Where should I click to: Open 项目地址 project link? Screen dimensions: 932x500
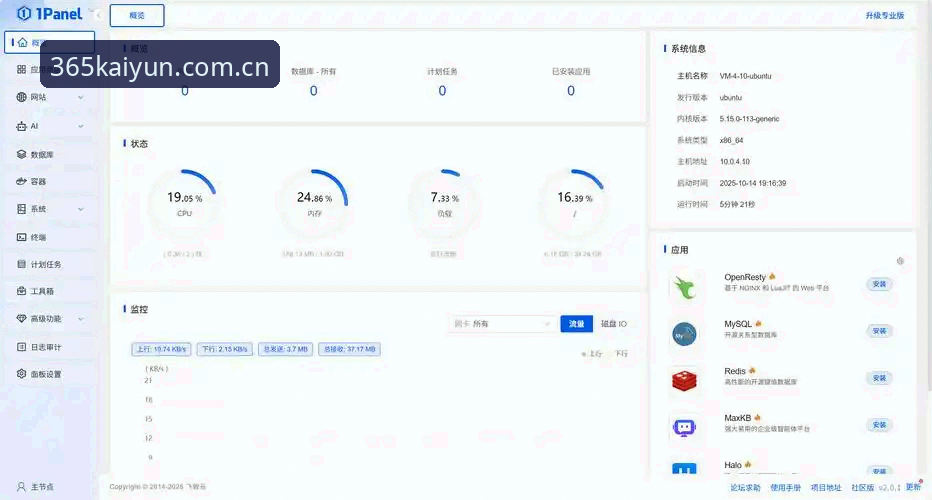[x=826, y=488]
